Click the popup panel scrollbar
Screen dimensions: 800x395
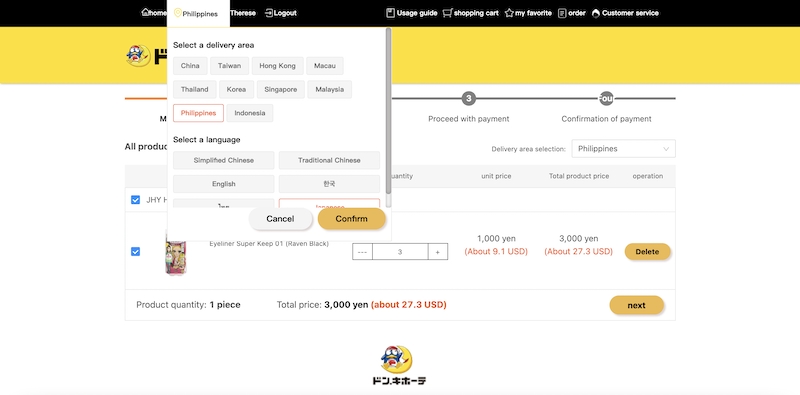[x=388, y=111]
